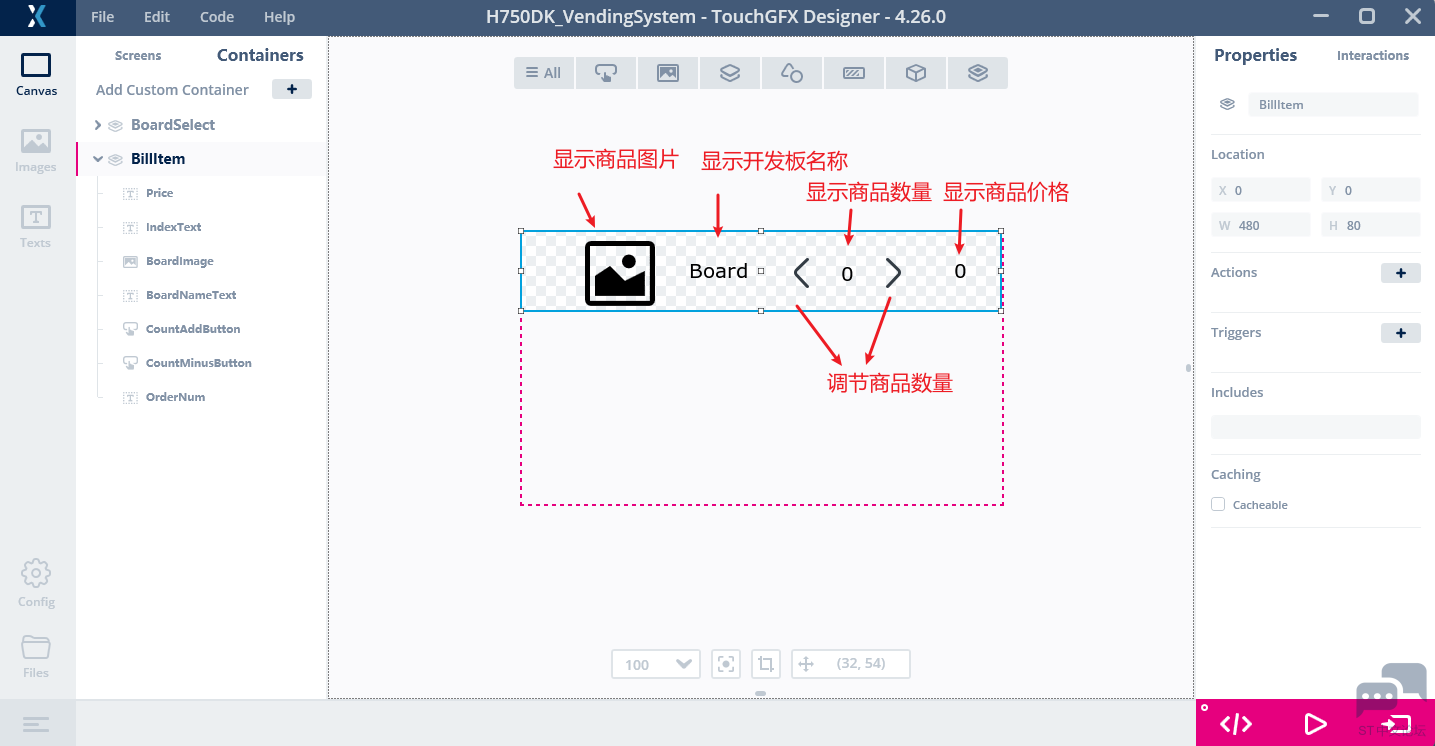Open the log panel hamburger icon

[36, 724]
